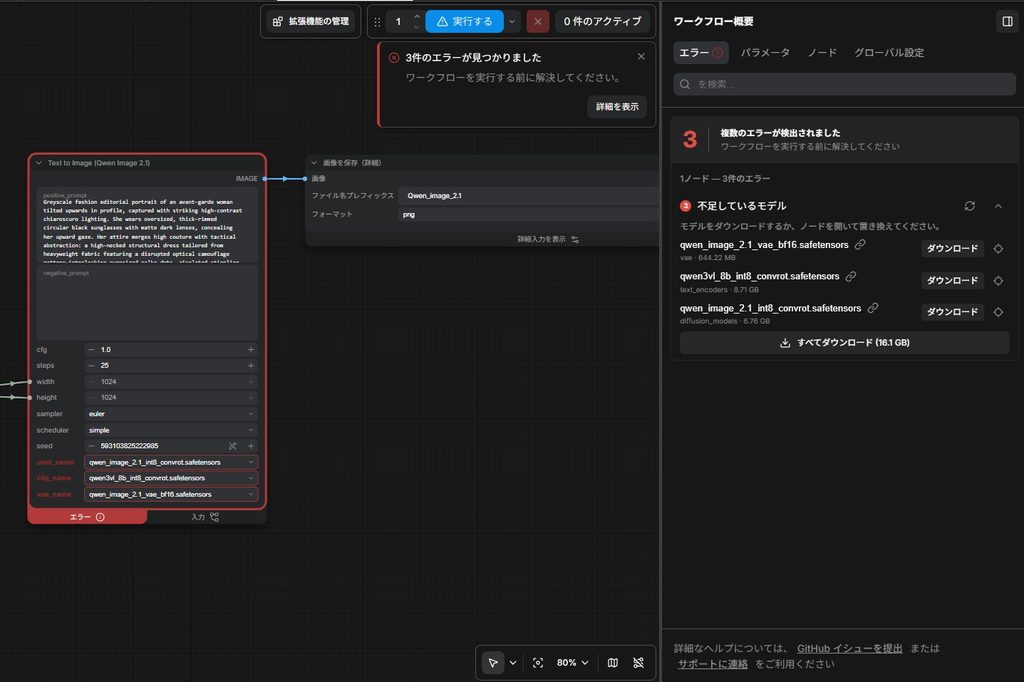The width and height of the screenshot is (1024, 682).
Task: Increase the cfg value with plus
Action: pyautogui.click(x=251, y=349)
